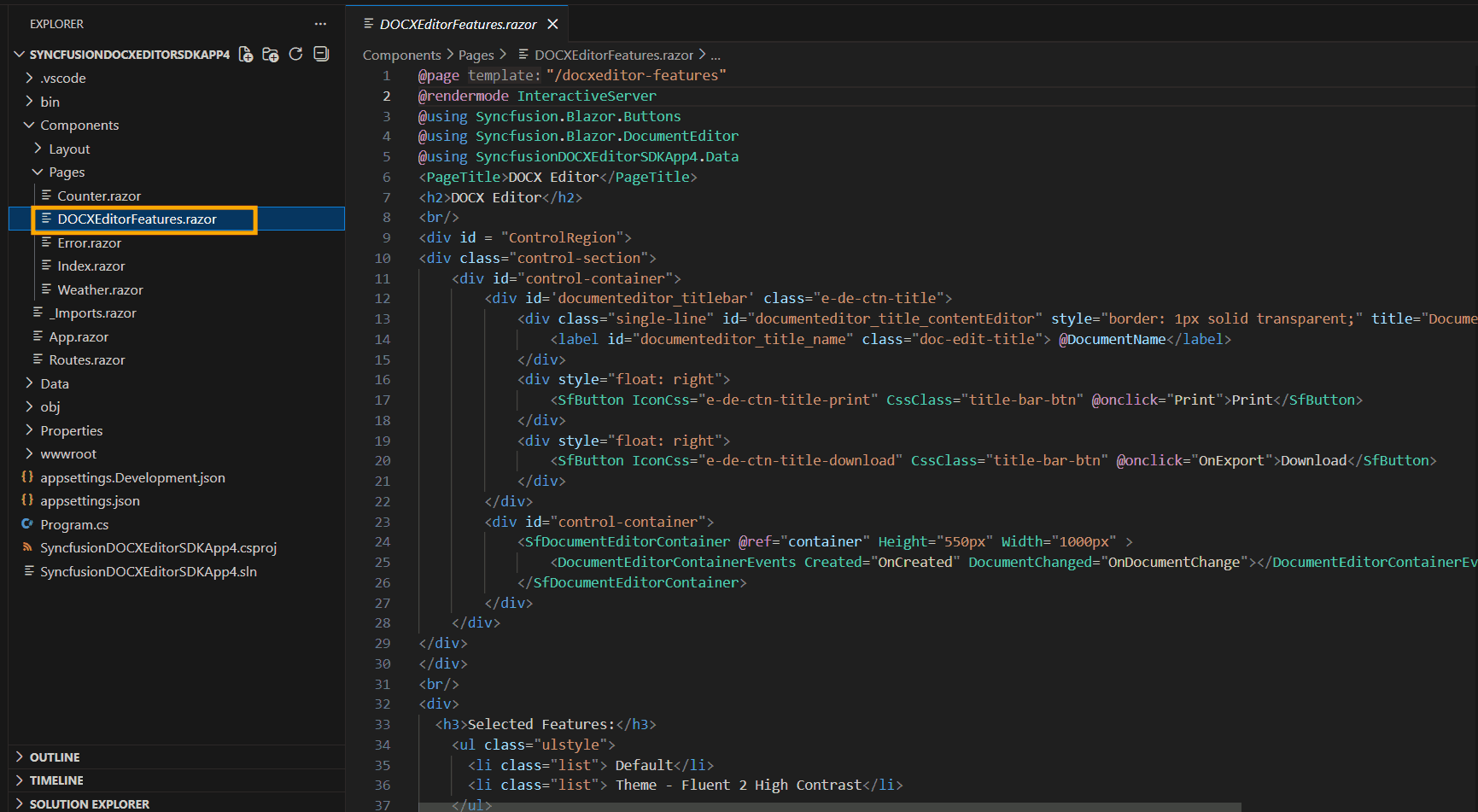Click Components in the breadcrumb path
The image size is (1478, 812).
point(401,55)
